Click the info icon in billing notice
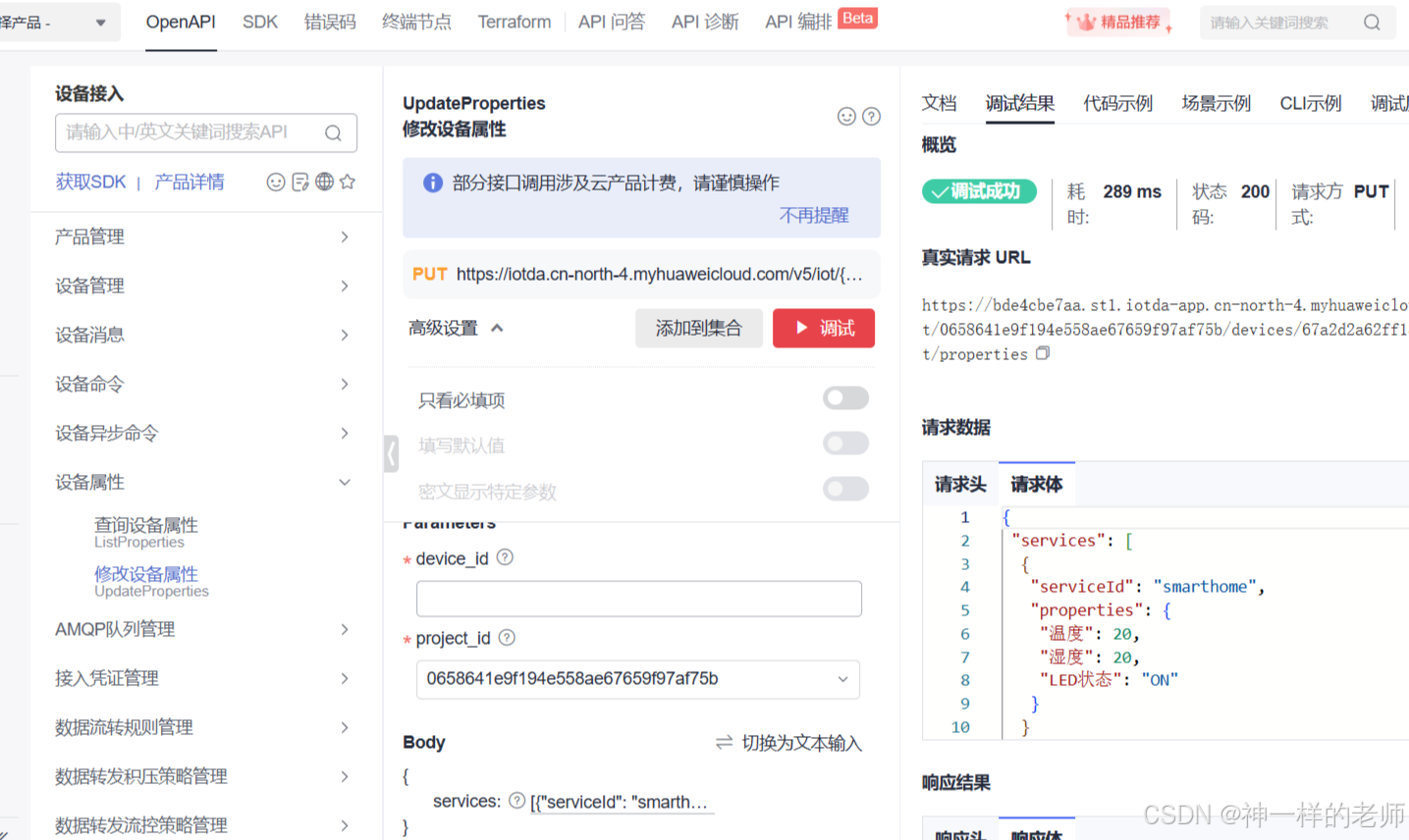This screenshot has width=1409, height=840. click(x=433, y=183)
